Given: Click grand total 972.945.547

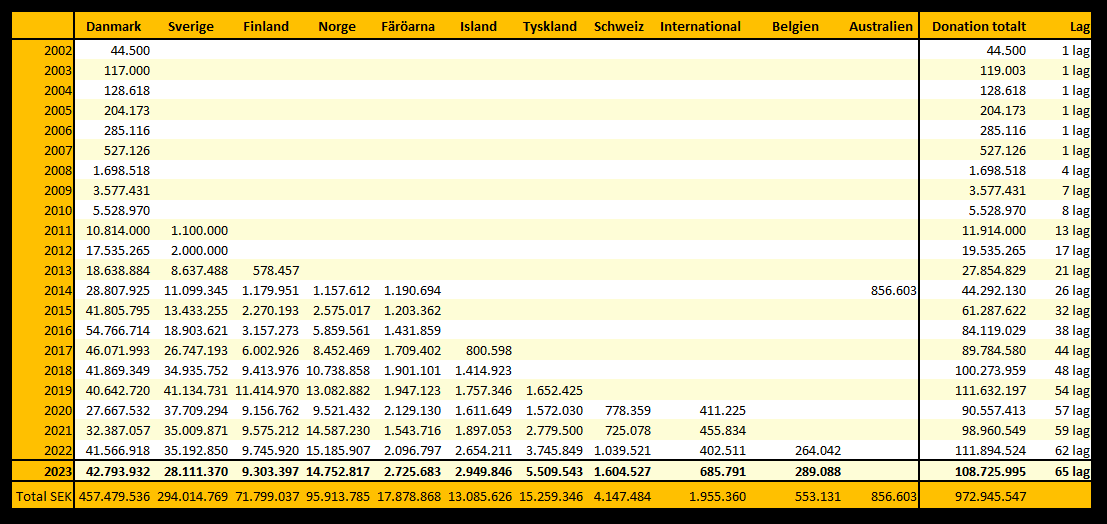Looking at the screenshot, I should (x=991, y=496).
